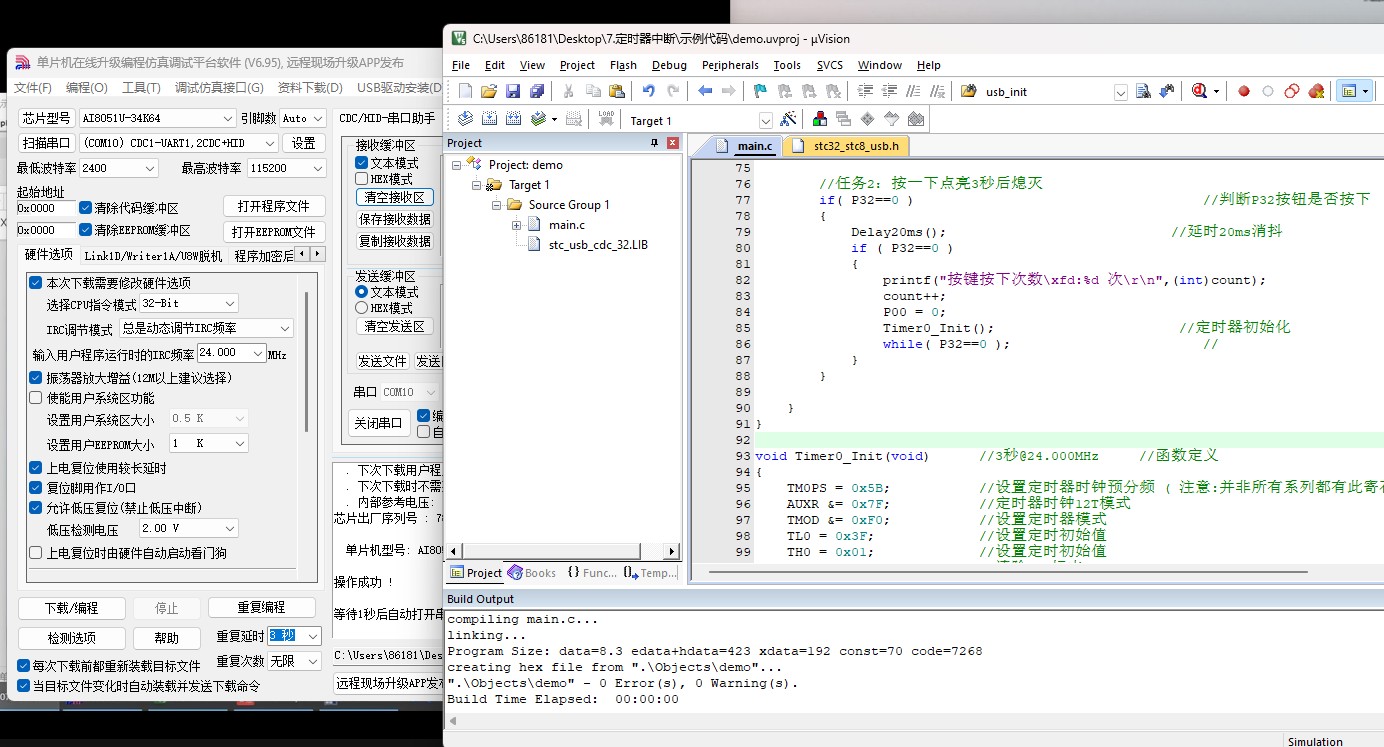Click the Manage project items colored blocks icon

[820, 120]
